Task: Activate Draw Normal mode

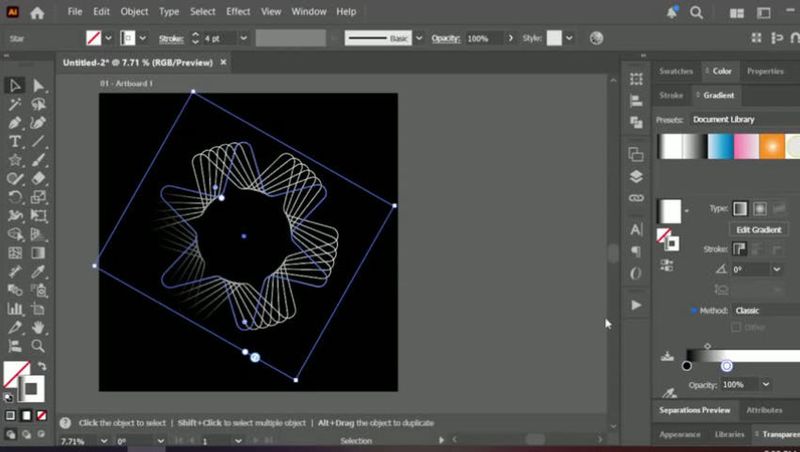Action: click(10, 435)
